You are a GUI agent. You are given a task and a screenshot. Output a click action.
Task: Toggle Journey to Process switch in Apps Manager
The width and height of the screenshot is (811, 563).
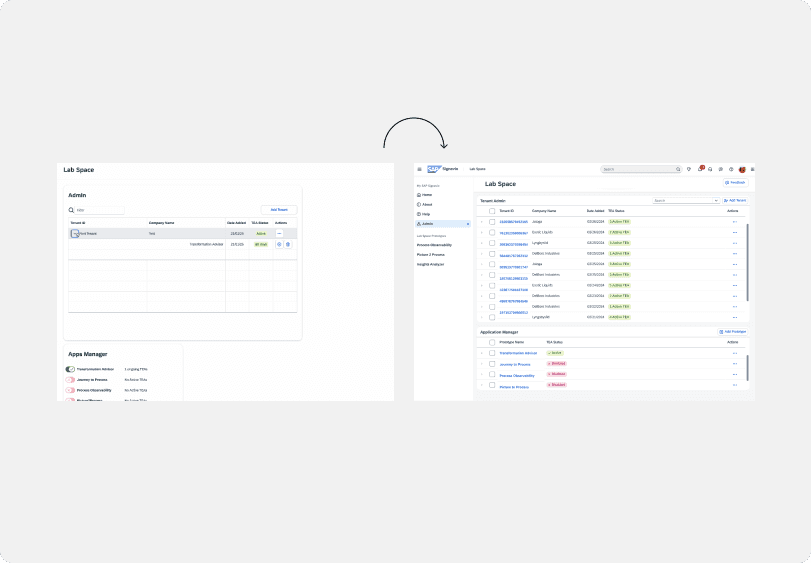tap(70, 379)
